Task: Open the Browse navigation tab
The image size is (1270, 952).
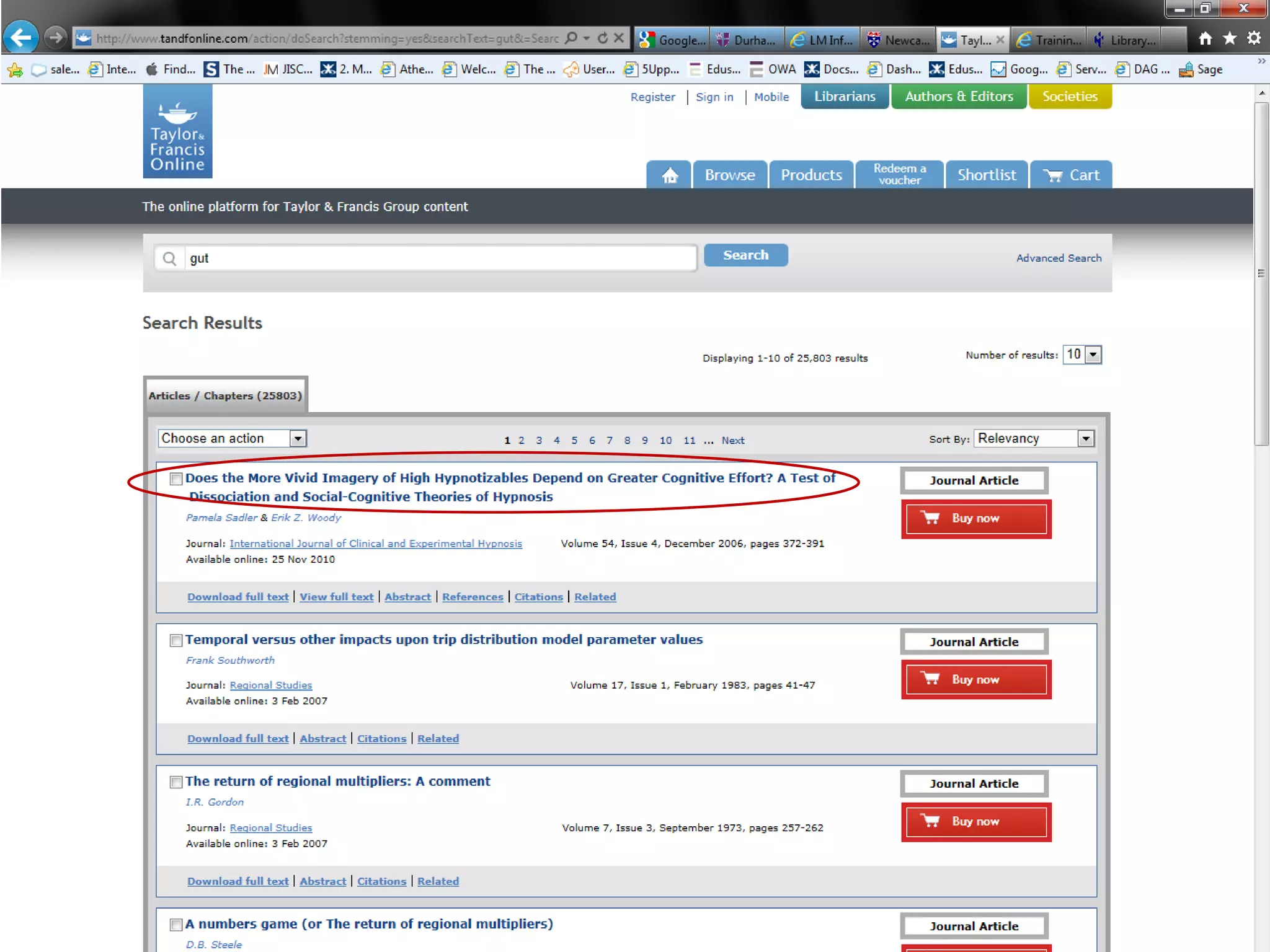Action: (x=729, y=175)
